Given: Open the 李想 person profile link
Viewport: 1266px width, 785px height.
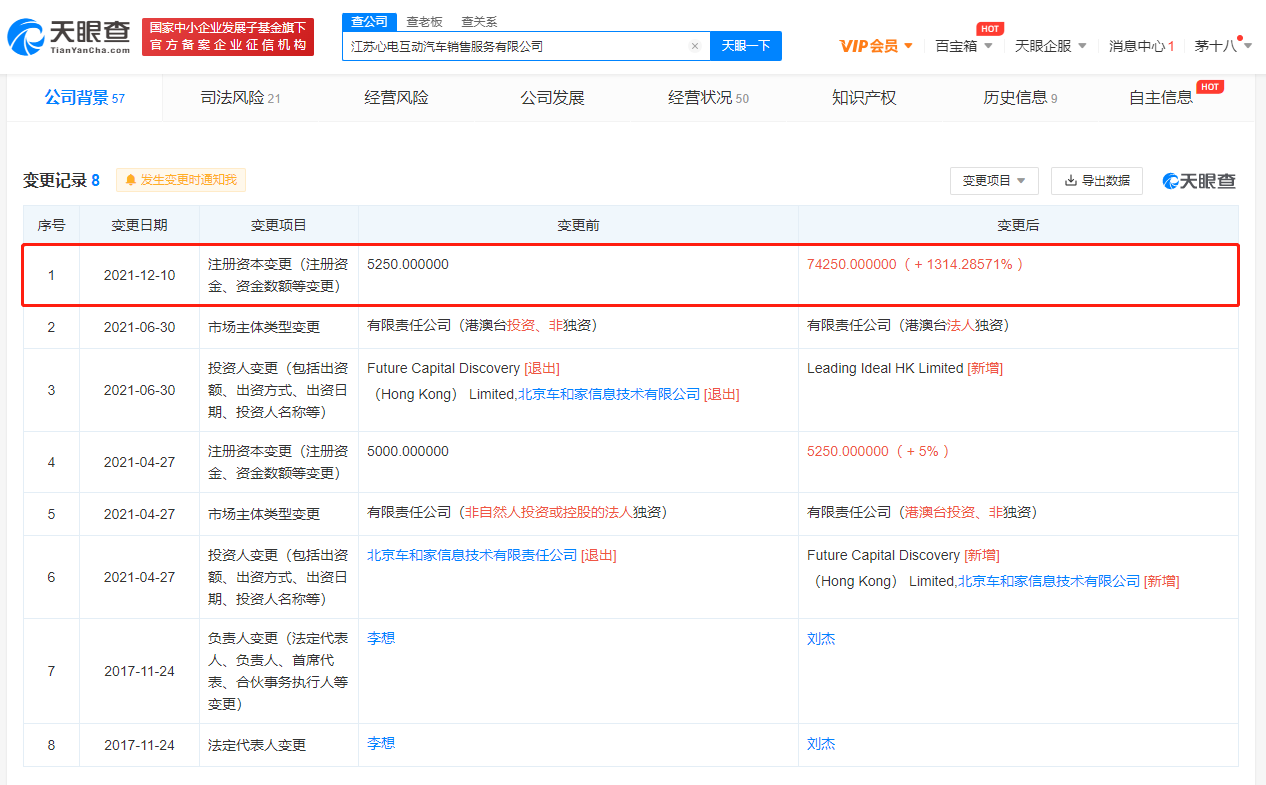Looking at the screenshot, I should [380, 637].
